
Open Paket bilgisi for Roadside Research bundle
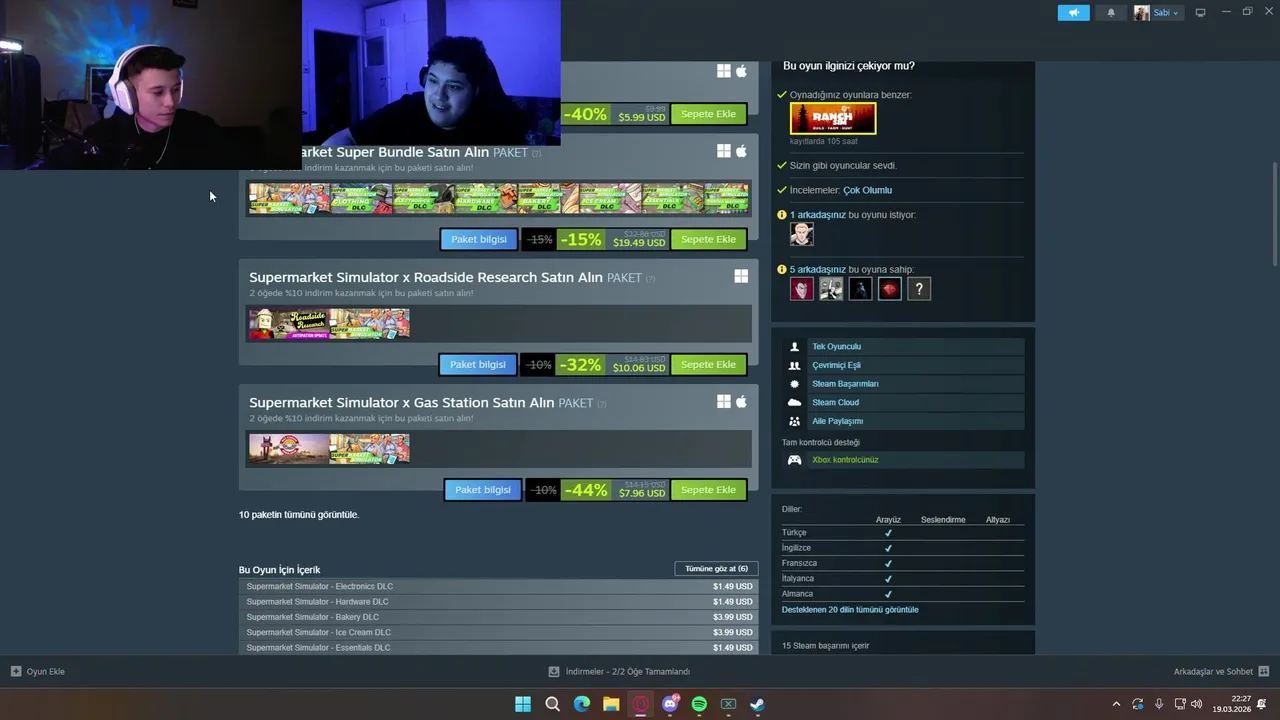[x=478, y=365]
